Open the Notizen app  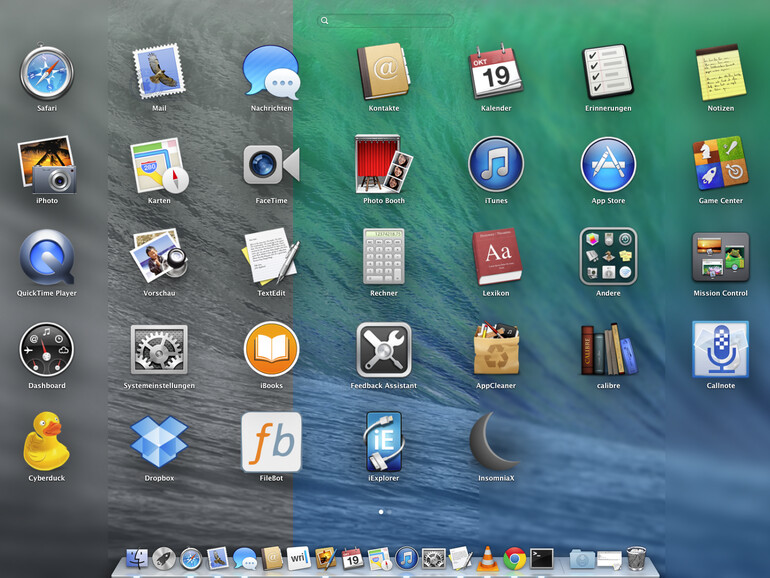[720, 72]
